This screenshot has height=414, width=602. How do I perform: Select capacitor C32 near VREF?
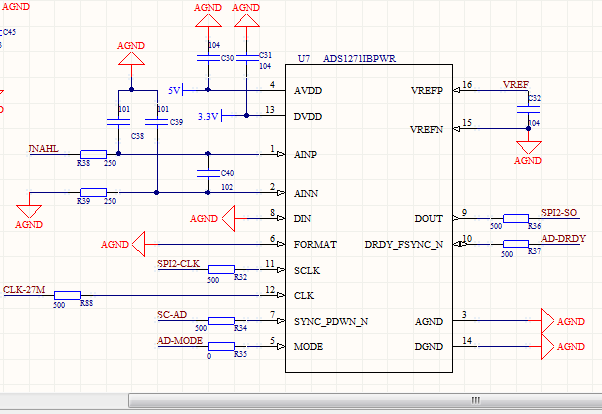528,109
